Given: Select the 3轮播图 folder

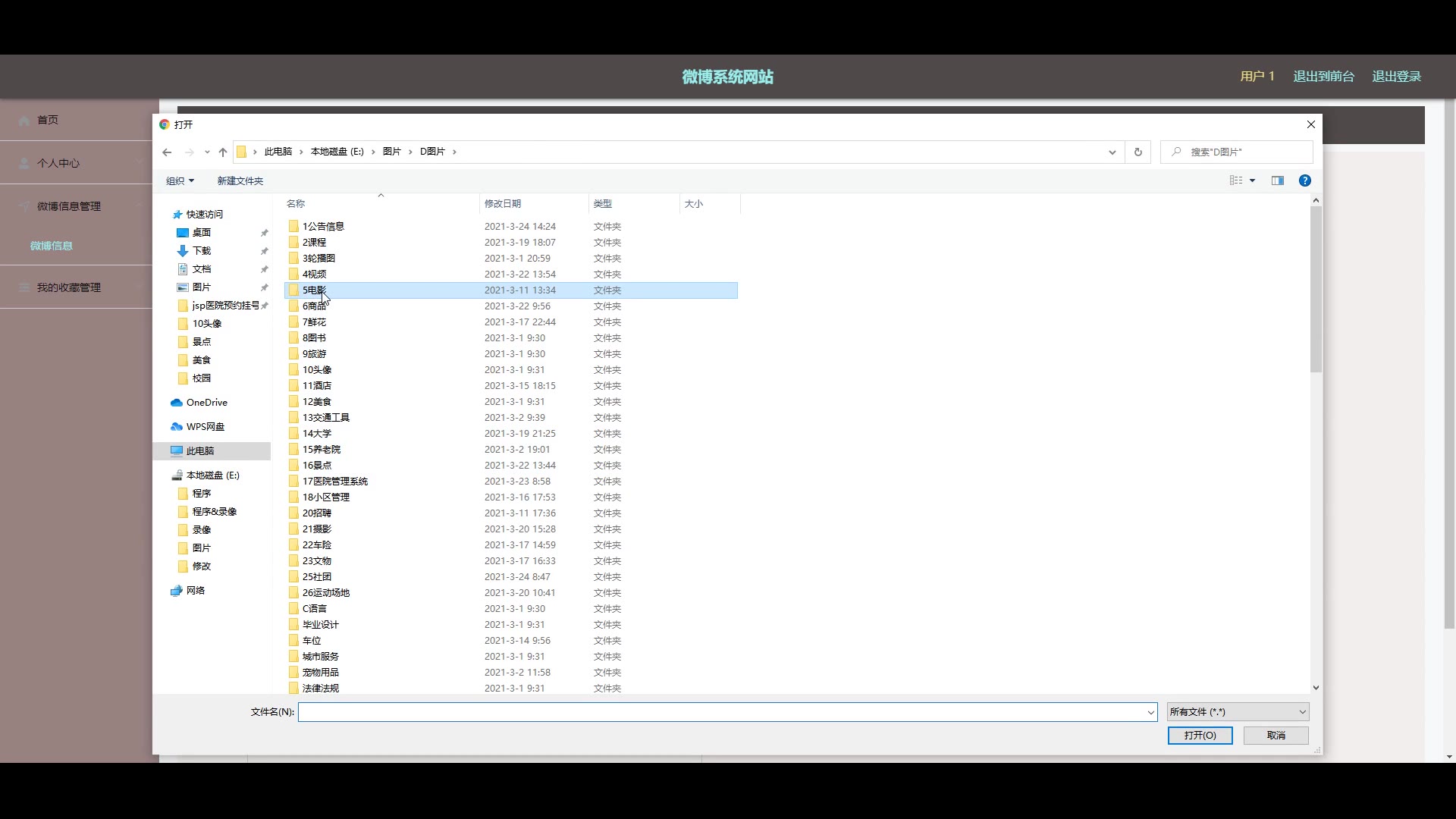Looking at the screenshot, I should click(318, 259).
